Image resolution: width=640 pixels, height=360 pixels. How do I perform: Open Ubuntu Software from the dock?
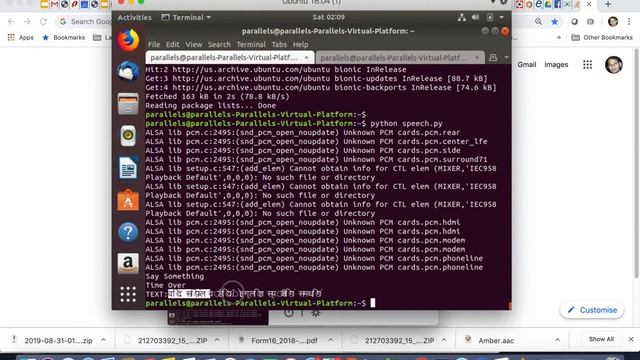(128, 200)
